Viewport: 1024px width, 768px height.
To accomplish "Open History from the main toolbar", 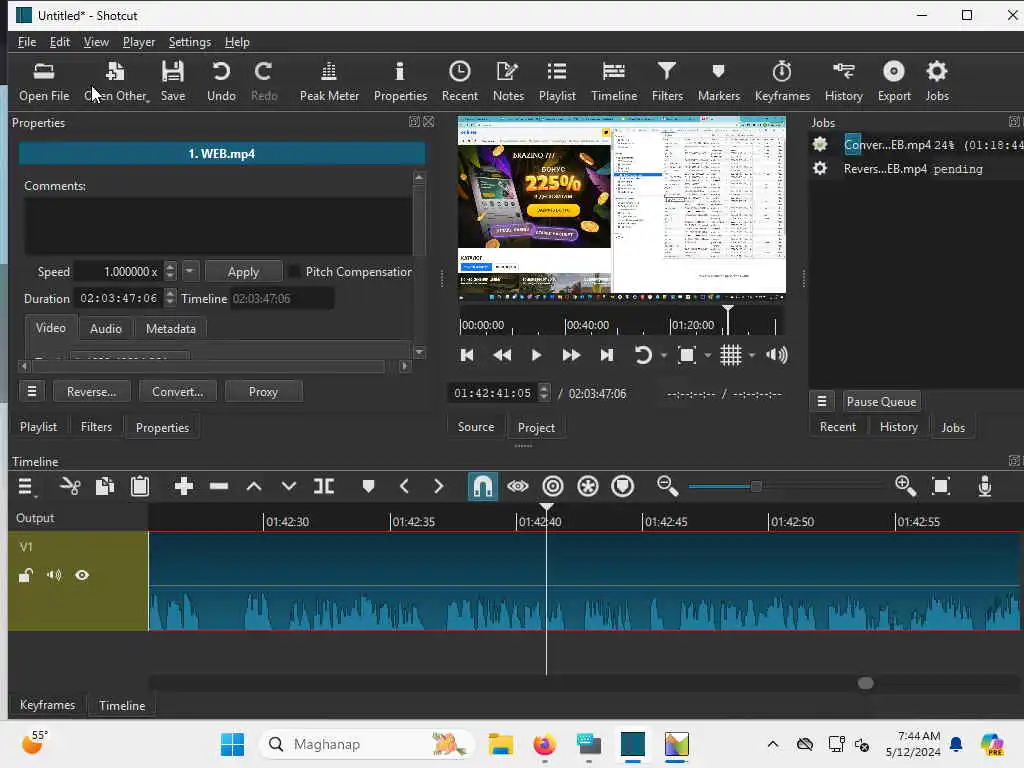I will pyautogui.click(x=844, y=82).
